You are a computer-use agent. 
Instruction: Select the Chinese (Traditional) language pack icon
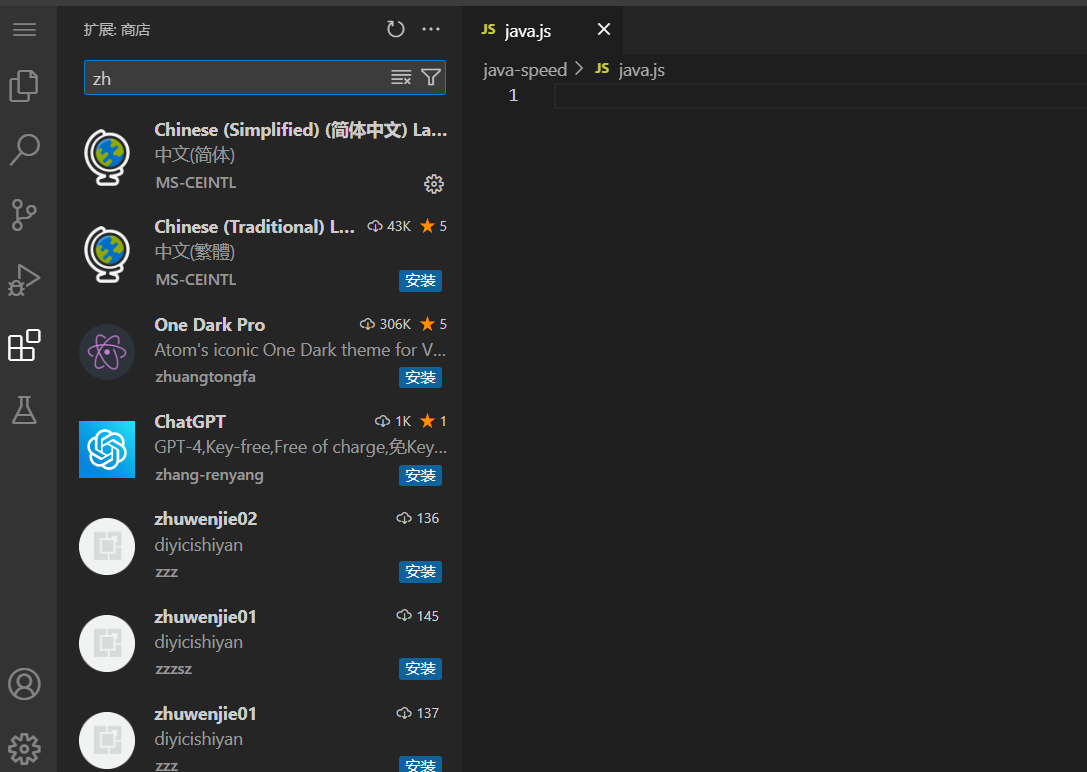(107, 254)
